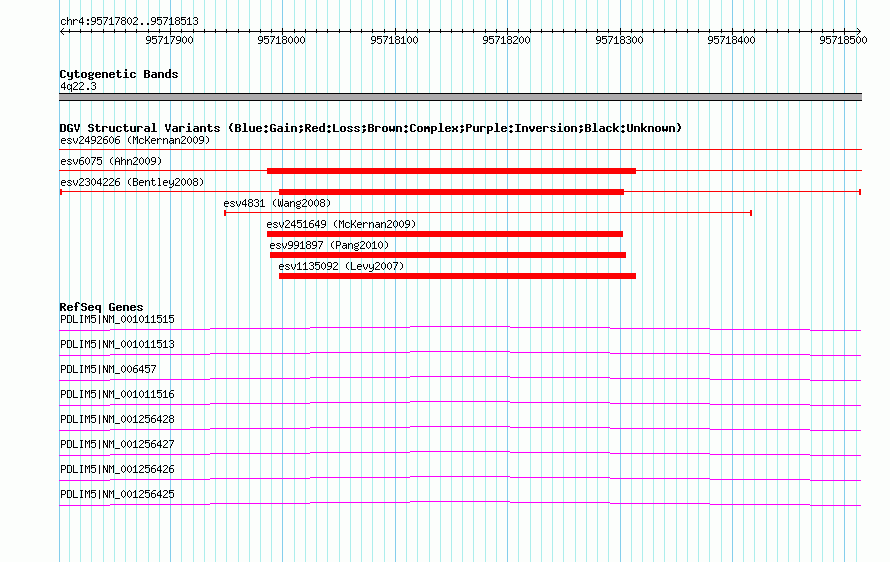
Task: Click the 95717900 ruler position label
Action: (x=169, y=40)
